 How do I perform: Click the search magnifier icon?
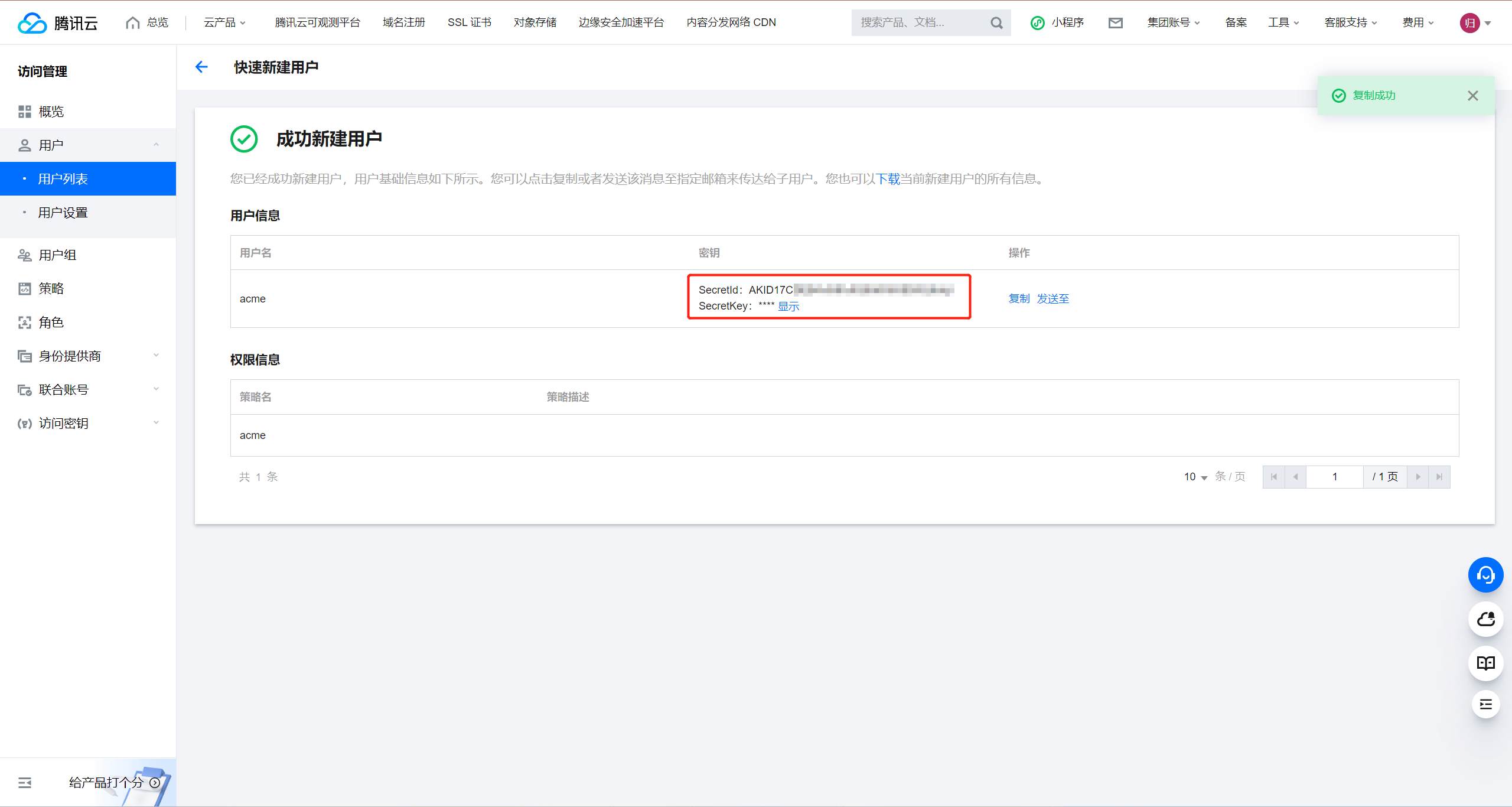point(996,22)
